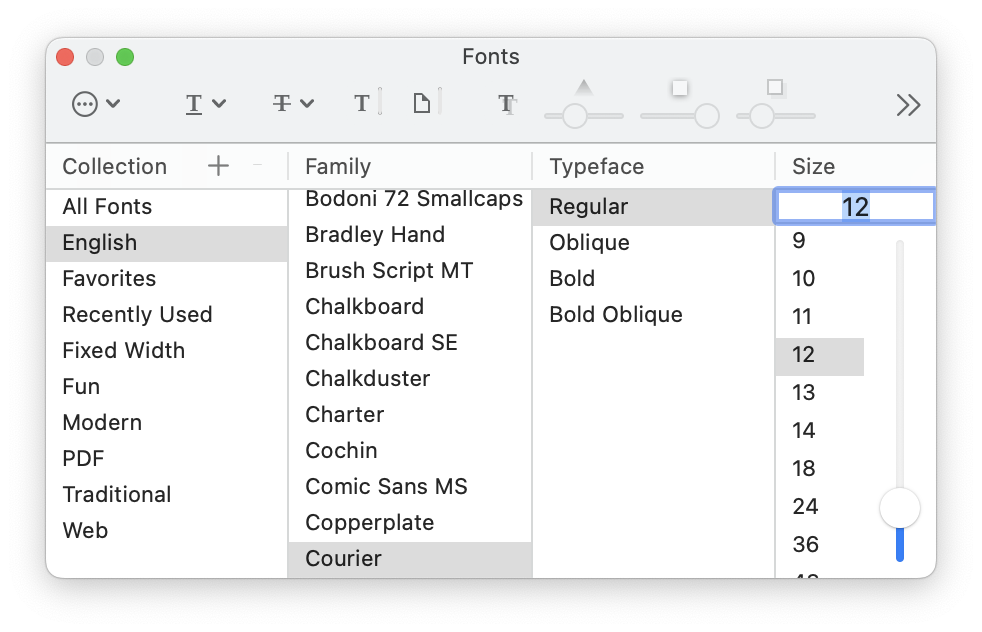982x632 pixels.
Task: Open the strikethrough style dropdown
Action: click(293, 104)
